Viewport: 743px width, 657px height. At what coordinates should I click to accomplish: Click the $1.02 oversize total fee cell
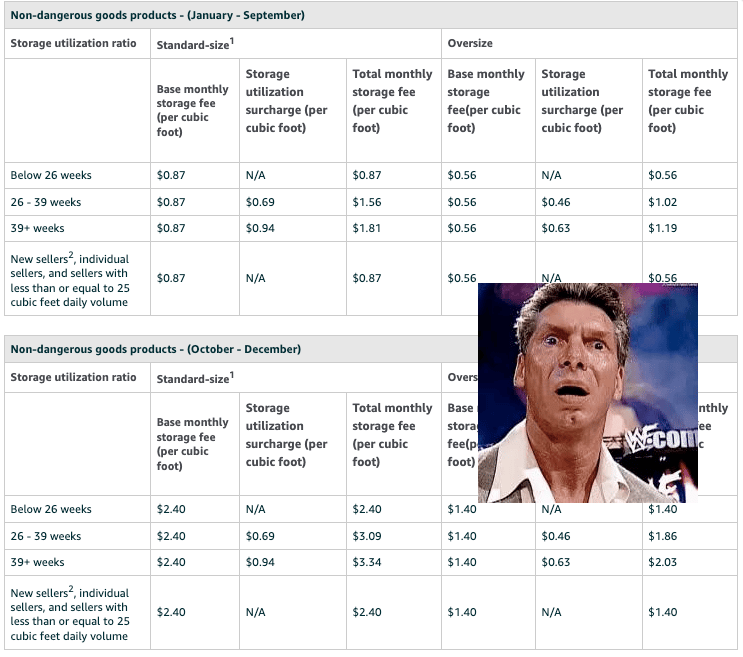point(662,202)
